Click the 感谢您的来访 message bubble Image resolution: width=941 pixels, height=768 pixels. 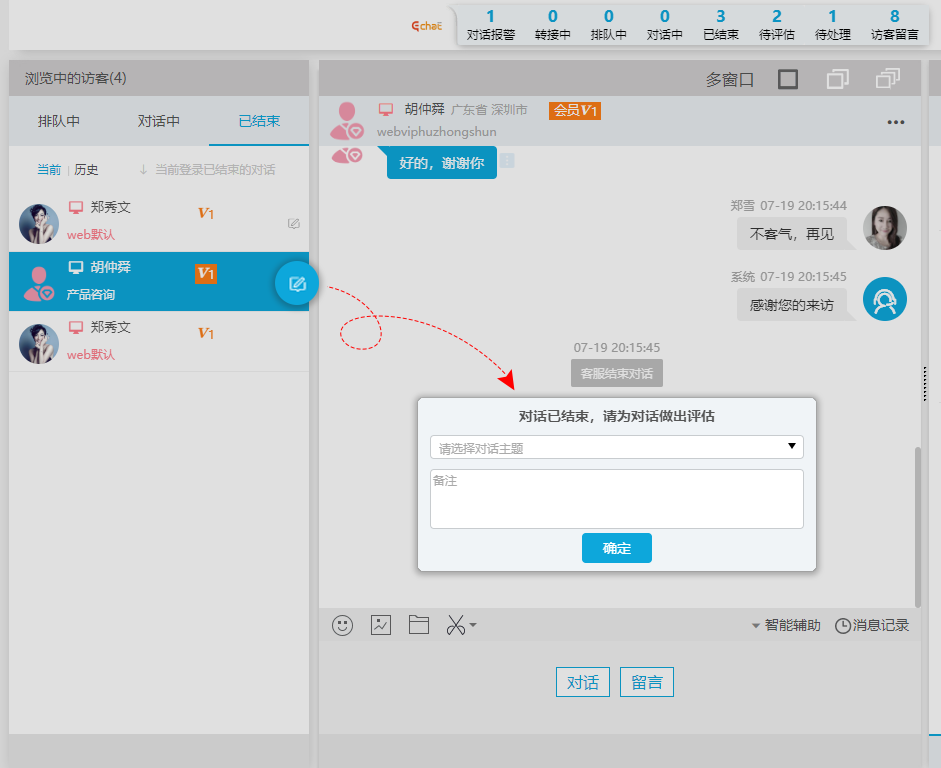point(792,305)
